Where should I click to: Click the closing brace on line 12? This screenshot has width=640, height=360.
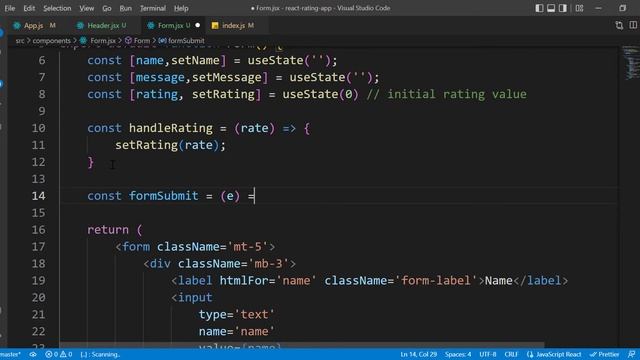[x=91, y=162]
